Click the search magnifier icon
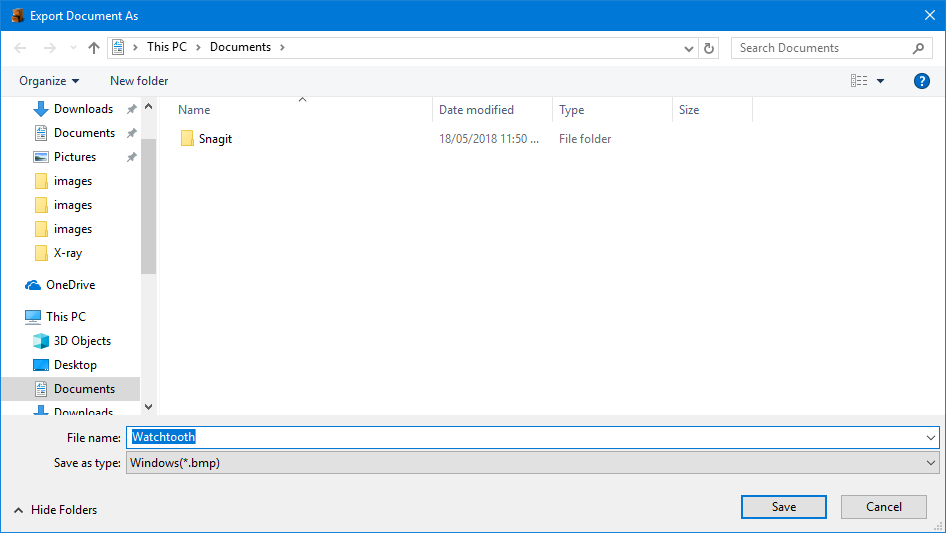The height and width of the screenshot is (533, 946). [x=918, y=48]
